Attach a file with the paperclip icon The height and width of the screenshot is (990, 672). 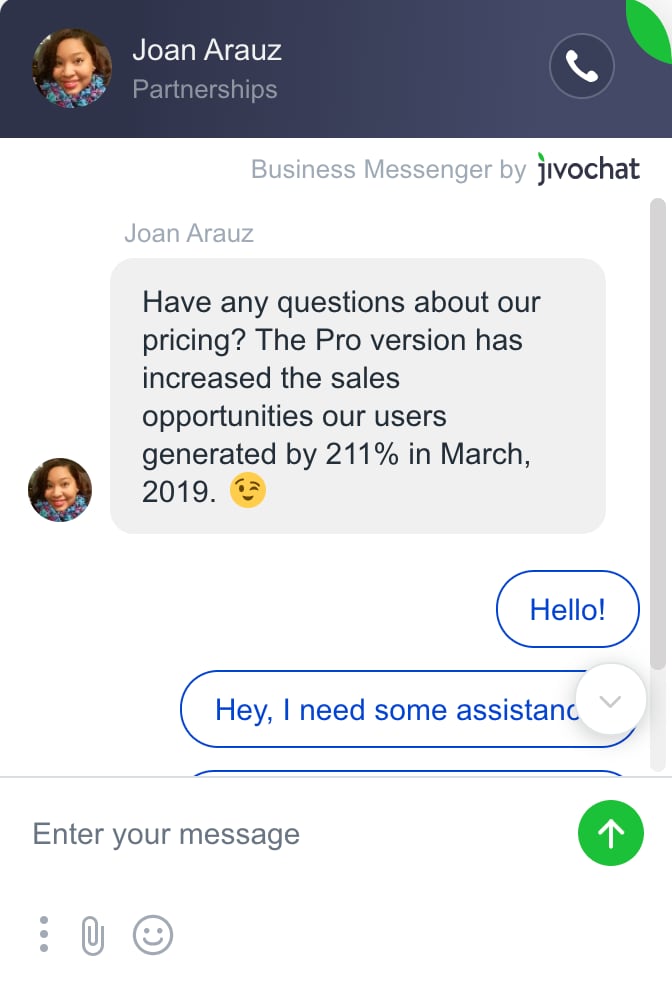[x=93, y=933]
